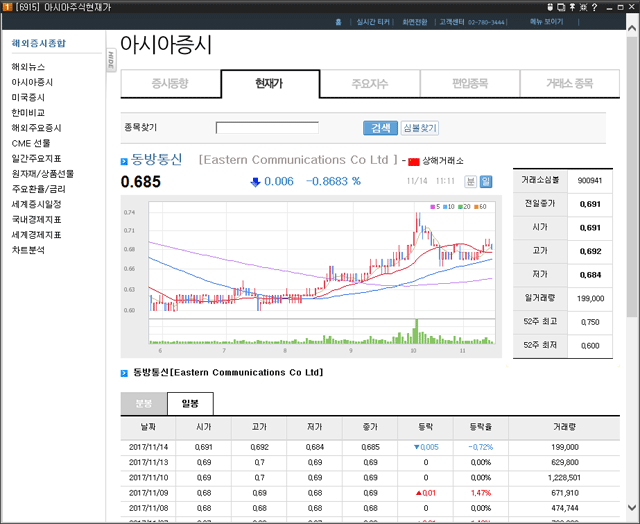Open help via question mark icon

594,7
